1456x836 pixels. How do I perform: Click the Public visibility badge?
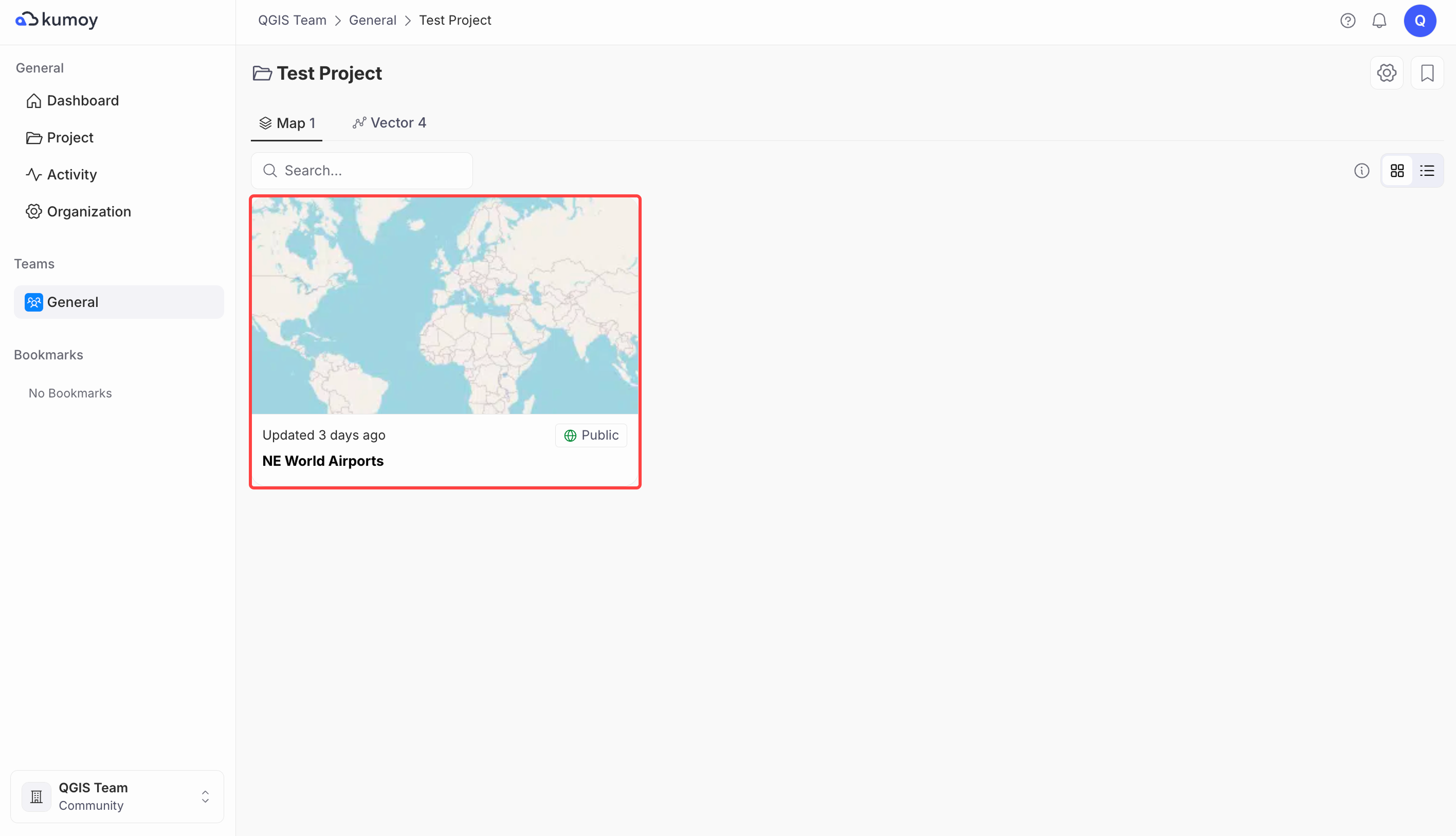(x=591, y=435)
